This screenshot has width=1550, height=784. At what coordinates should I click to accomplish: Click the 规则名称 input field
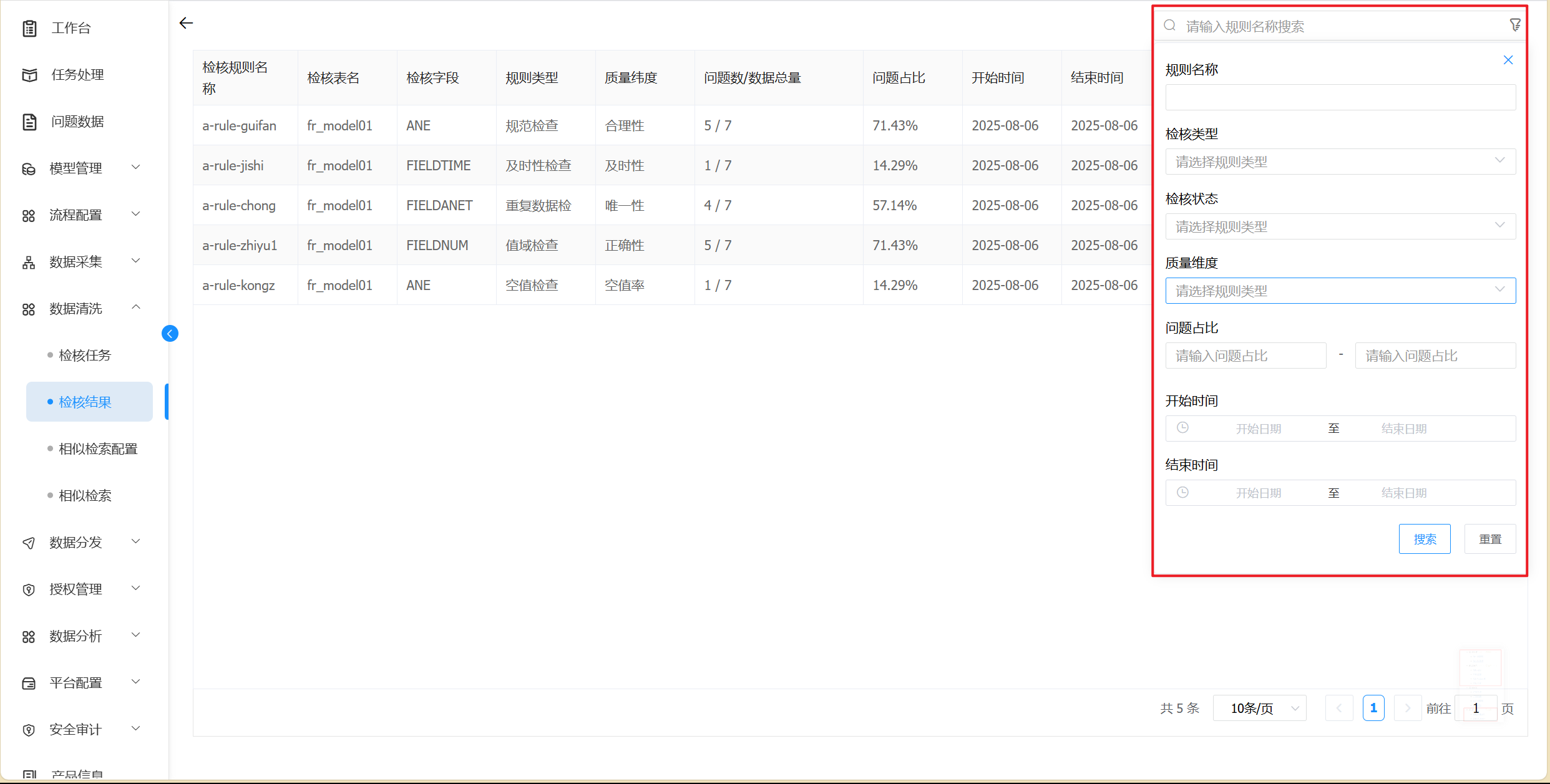point(1340,98)
